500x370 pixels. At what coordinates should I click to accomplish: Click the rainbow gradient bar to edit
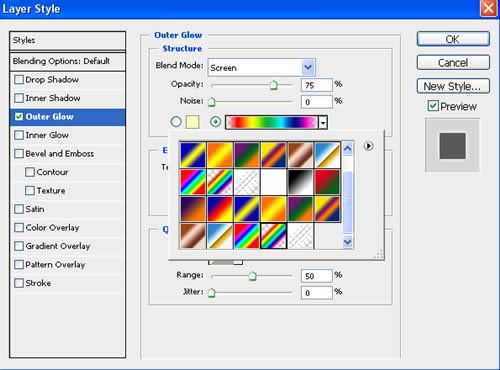272,122
